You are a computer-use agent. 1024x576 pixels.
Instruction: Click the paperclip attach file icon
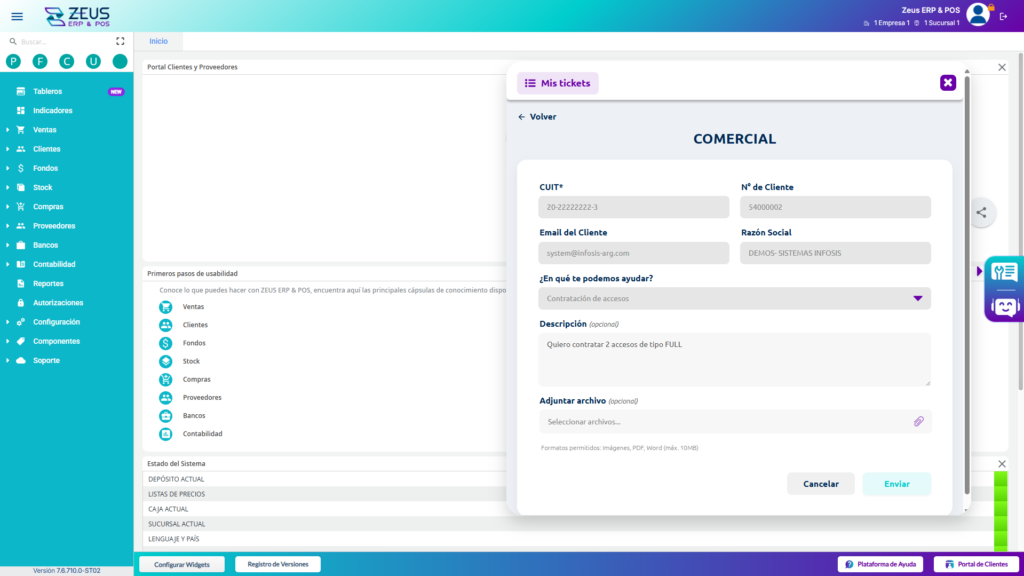coord(918,422)
